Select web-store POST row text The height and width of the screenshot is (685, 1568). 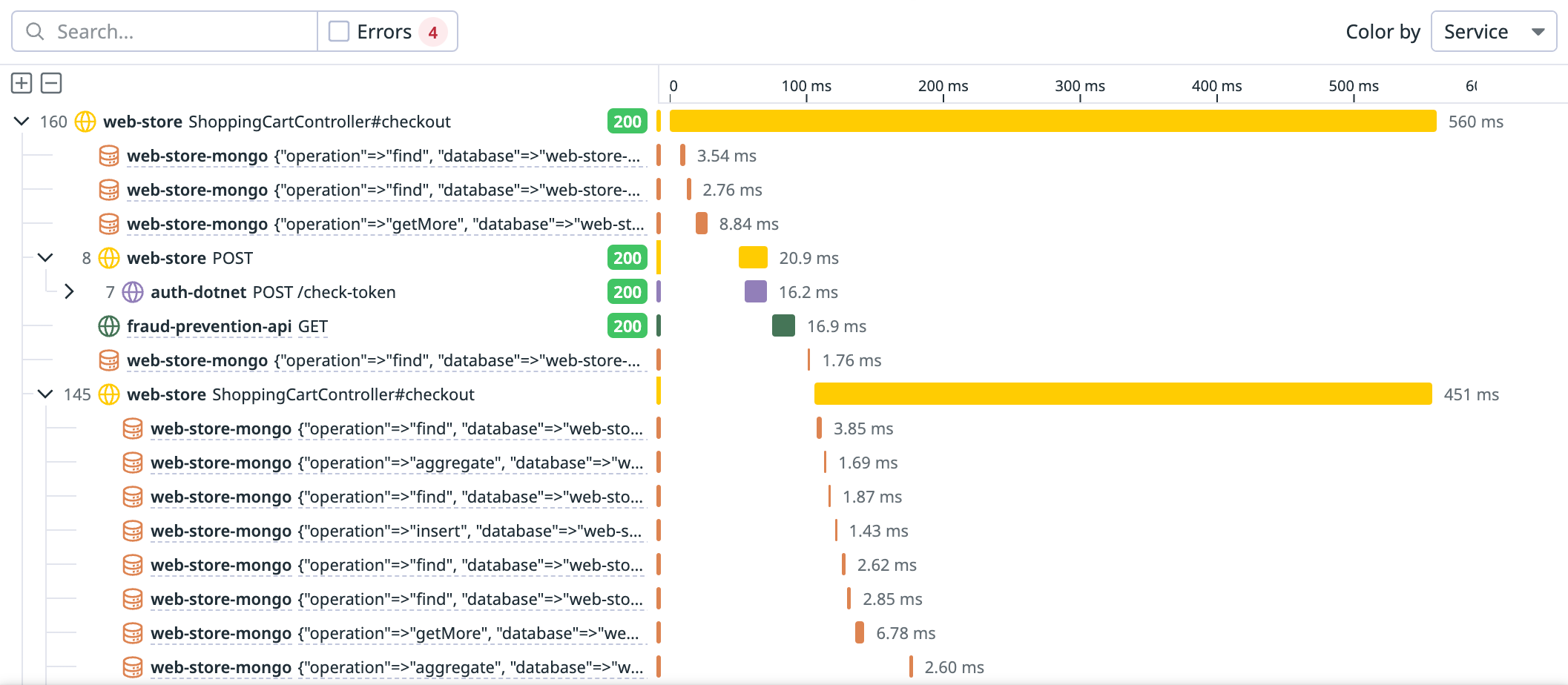[x=190, y=258]
